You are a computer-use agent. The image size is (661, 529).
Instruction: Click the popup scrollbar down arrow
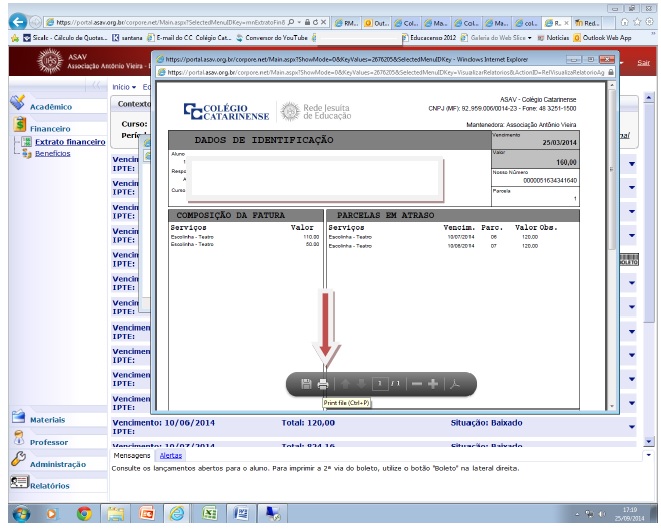612,406
